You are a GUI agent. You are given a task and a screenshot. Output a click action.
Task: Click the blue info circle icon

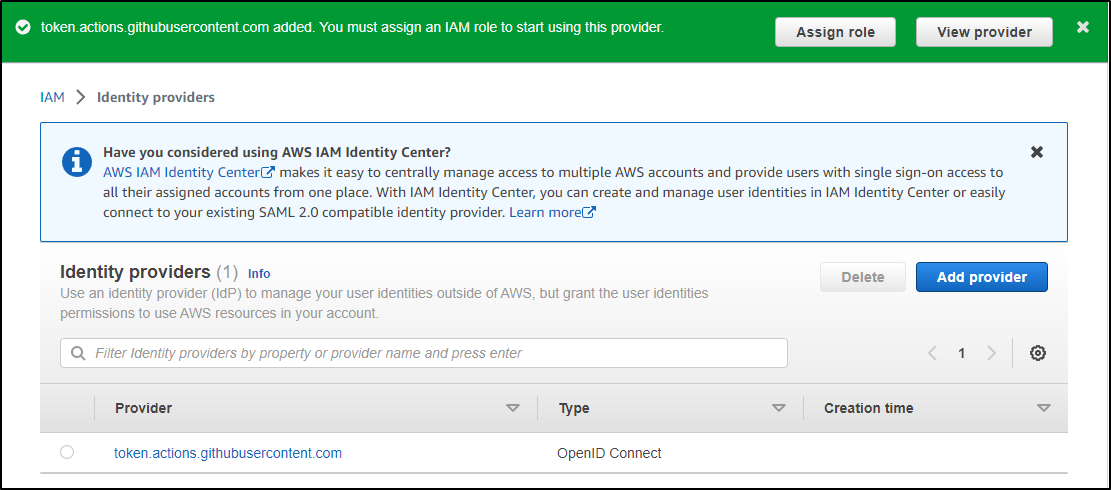77,162
